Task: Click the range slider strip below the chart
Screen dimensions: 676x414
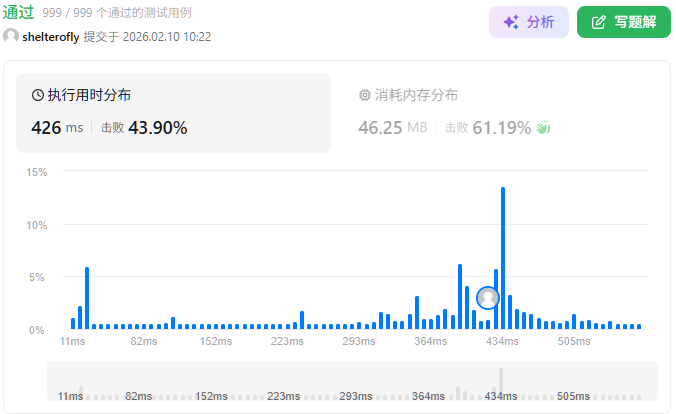Action: click(352, 381)
